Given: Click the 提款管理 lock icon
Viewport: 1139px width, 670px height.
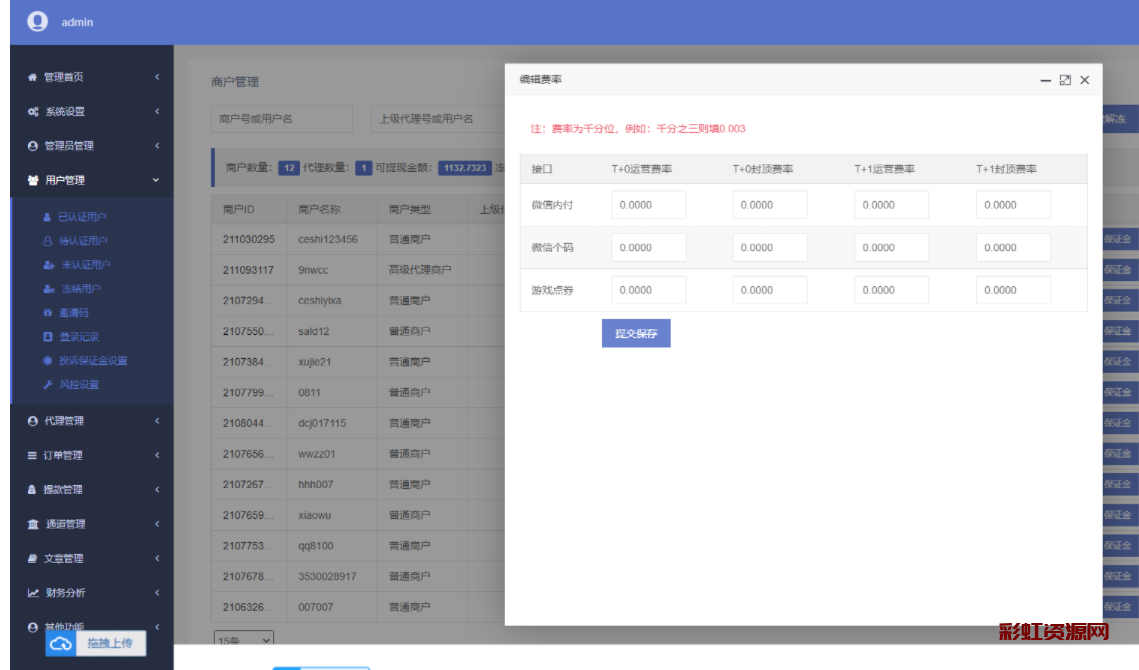Looking at the screenshot, I should (x=33, y=490).
